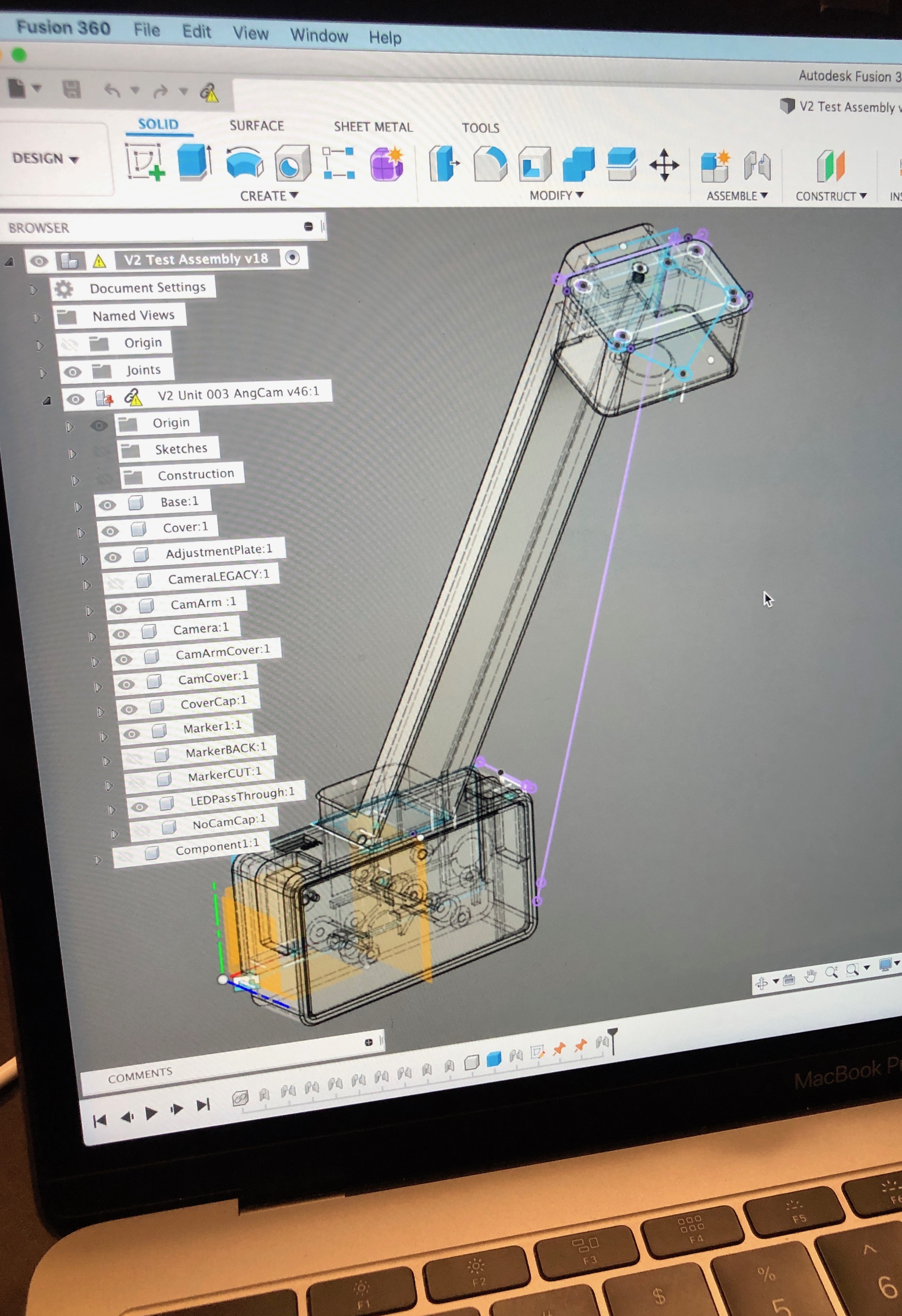Screen dimensions: 902x1316
Task: Expand the Document Settings node
Action: [x=33, y=290]
